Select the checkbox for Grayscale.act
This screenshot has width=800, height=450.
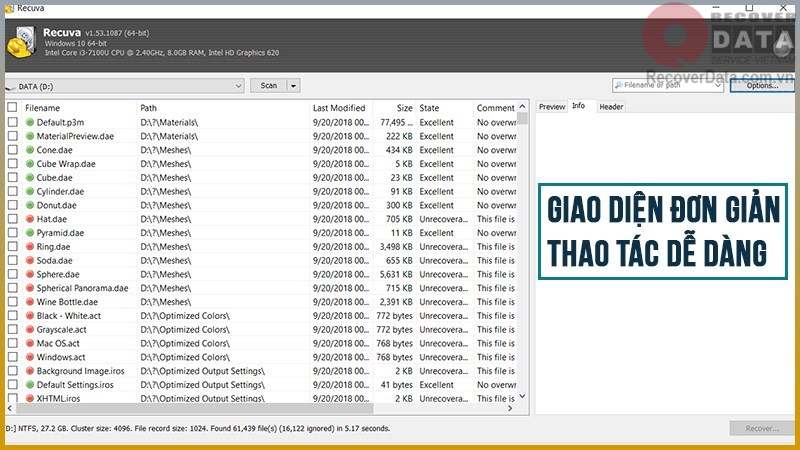(x=12, y=329)
